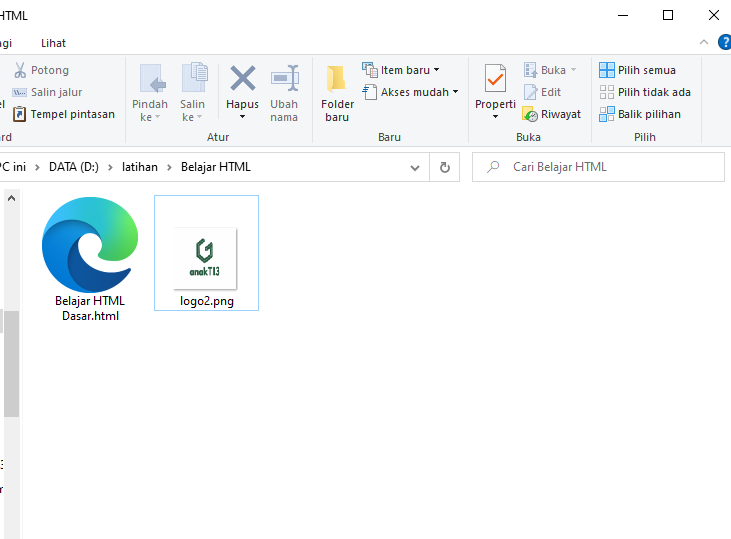Viewport: 731px width, 539px height.
Task: Open the Item baru dropdown
Action: coord(401,70)
